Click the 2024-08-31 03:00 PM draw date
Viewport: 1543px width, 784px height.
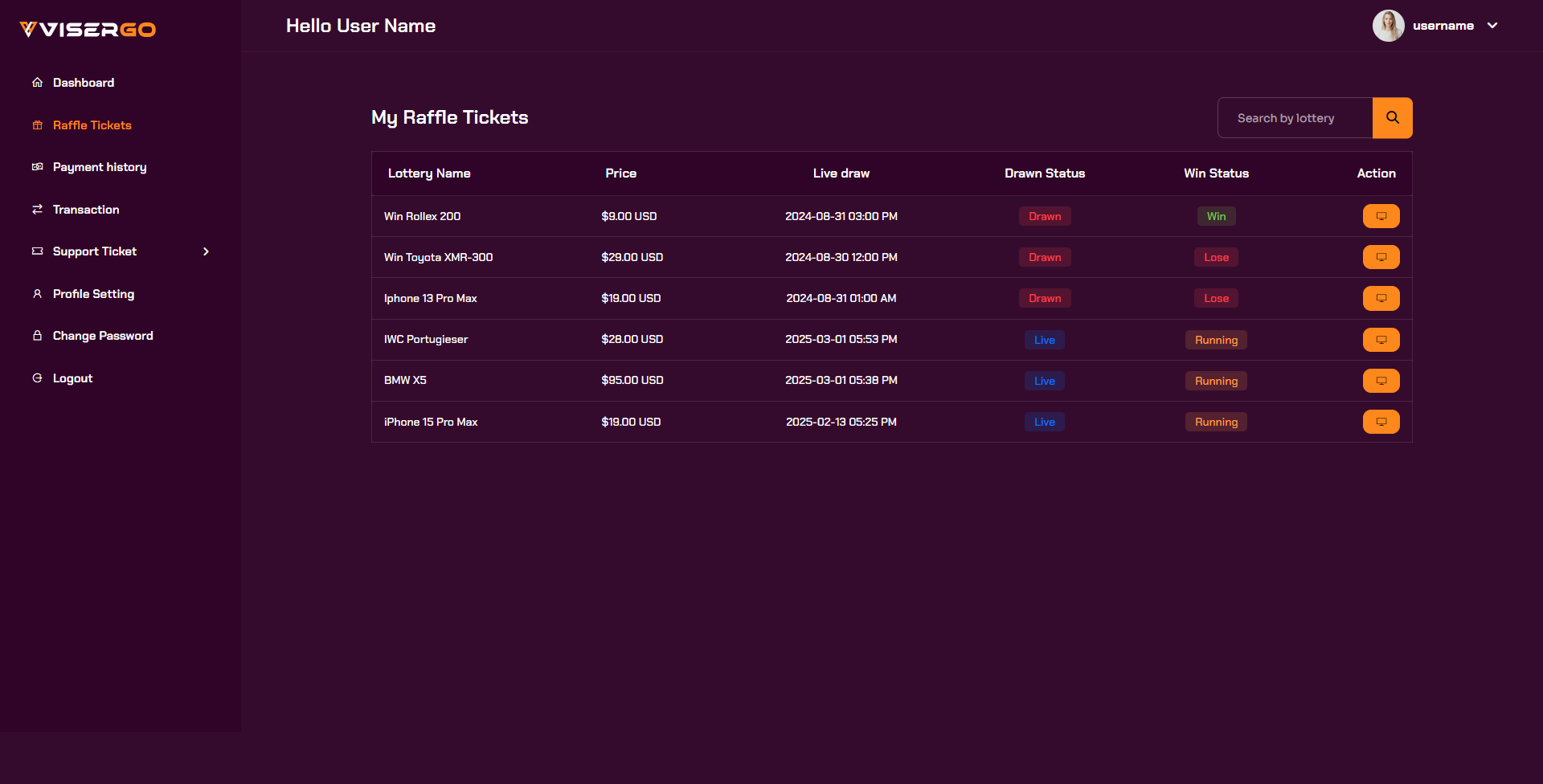point(841,216)
